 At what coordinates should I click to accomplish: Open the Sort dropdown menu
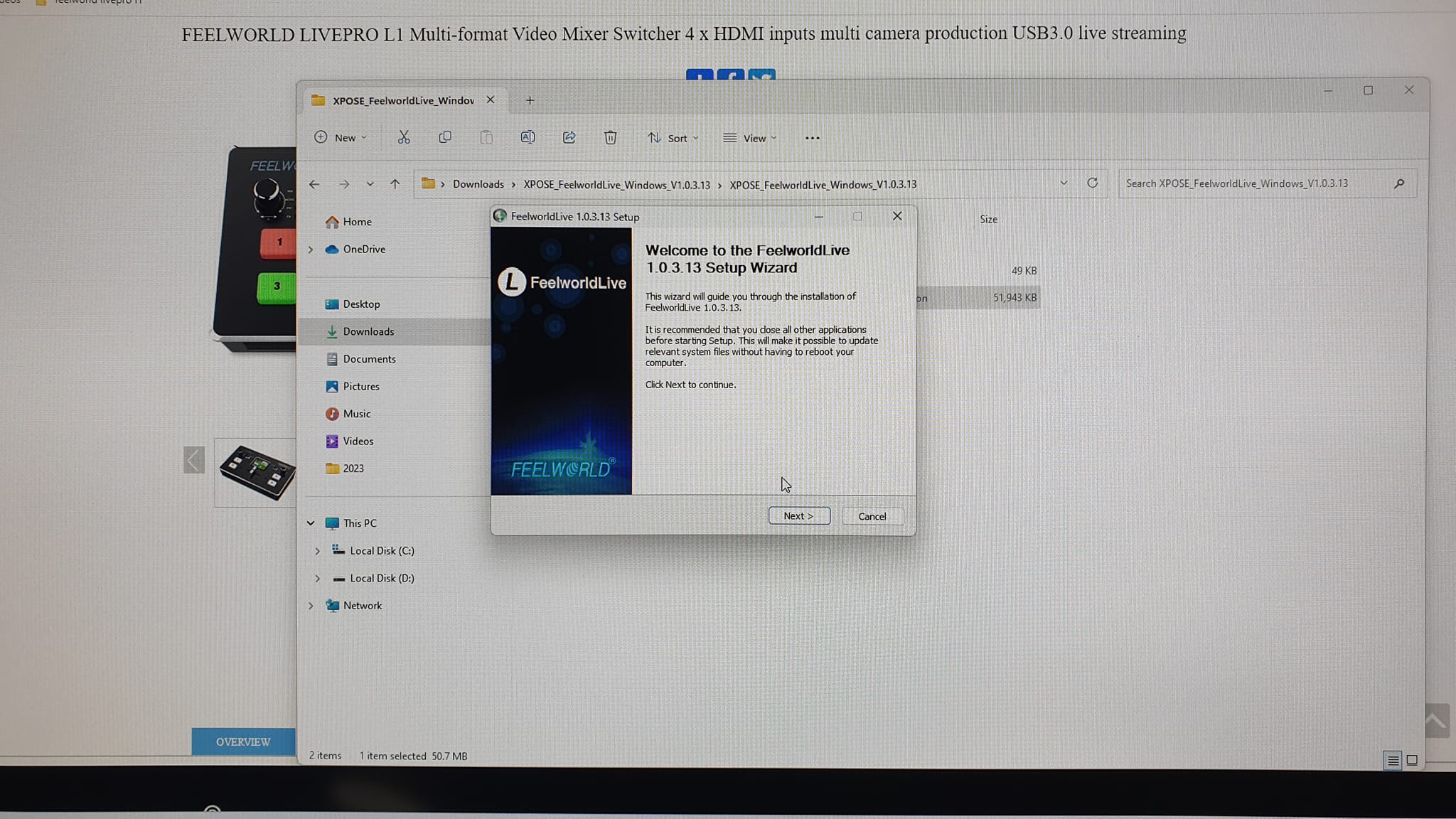[673, 138]
